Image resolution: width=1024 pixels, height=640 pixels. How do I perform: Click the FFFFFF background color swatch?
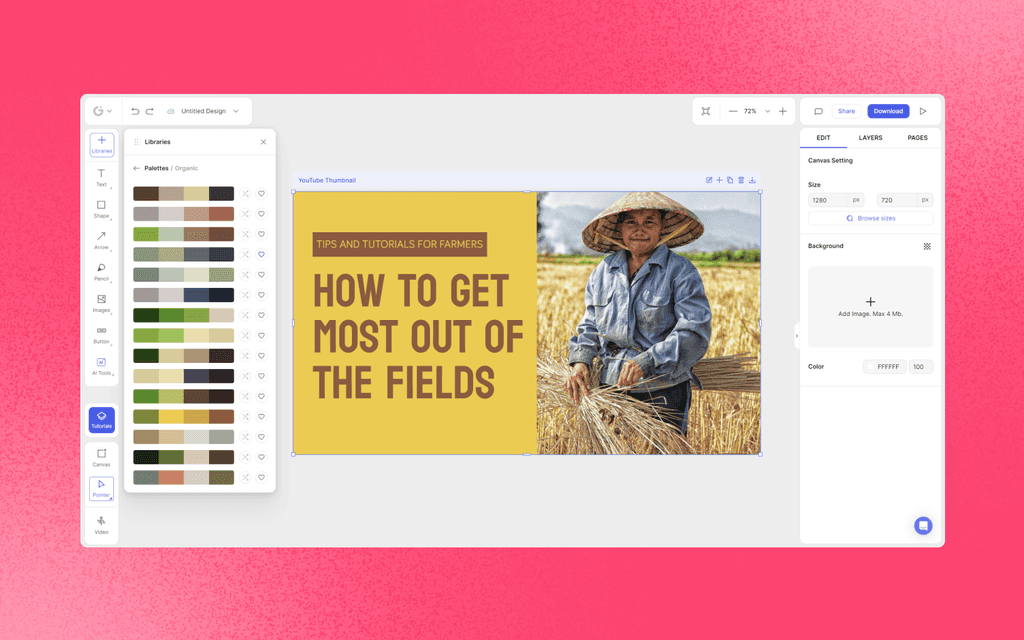point(886,367)
